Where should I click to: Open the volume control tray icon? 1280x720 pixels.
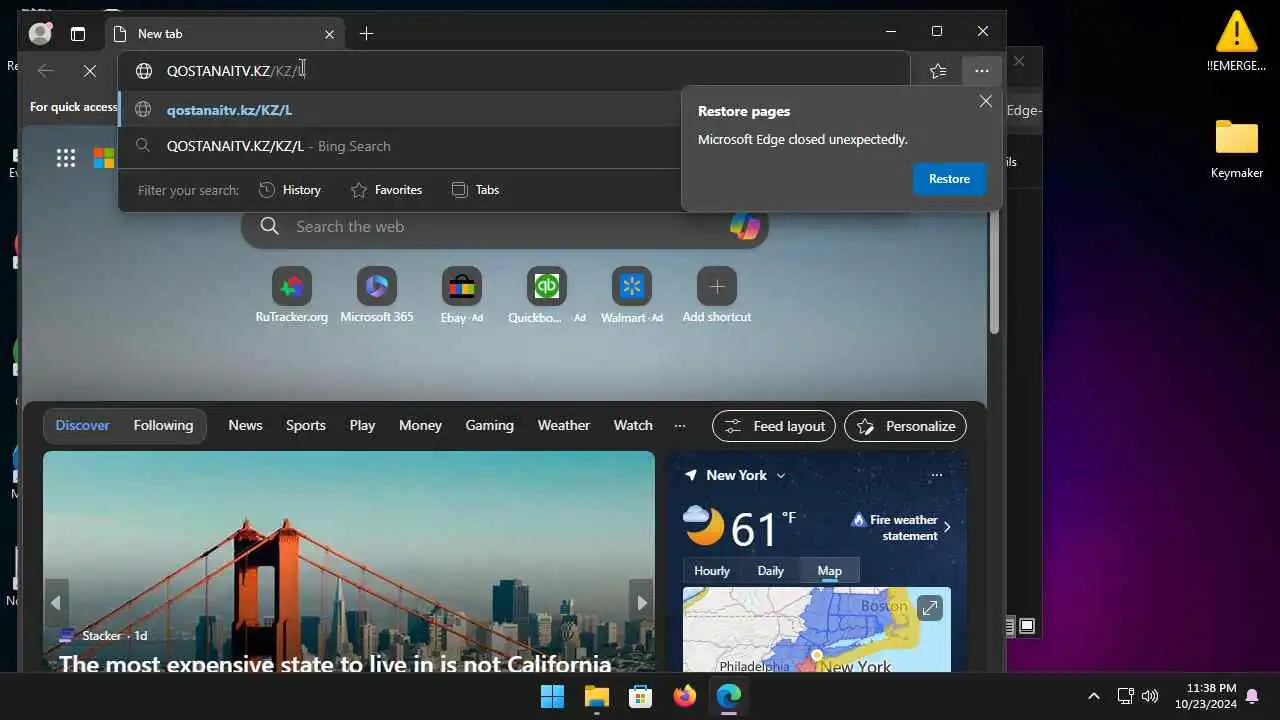pyautogui.click(x=1150, y=696)
